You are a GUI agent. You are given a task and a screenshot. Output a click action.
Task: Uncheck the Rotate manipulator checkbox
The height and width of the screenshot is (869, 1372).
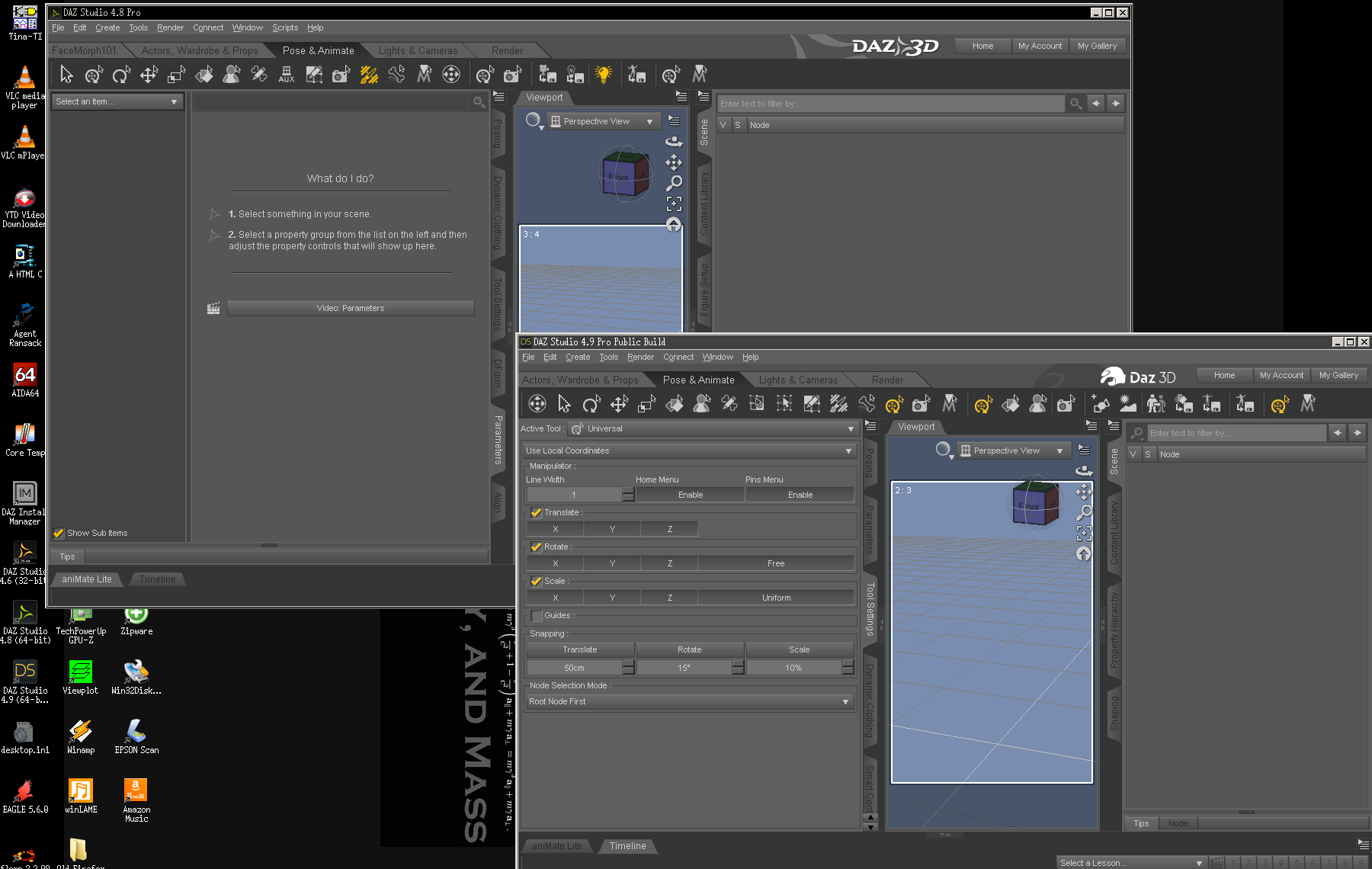click(537, 547)
